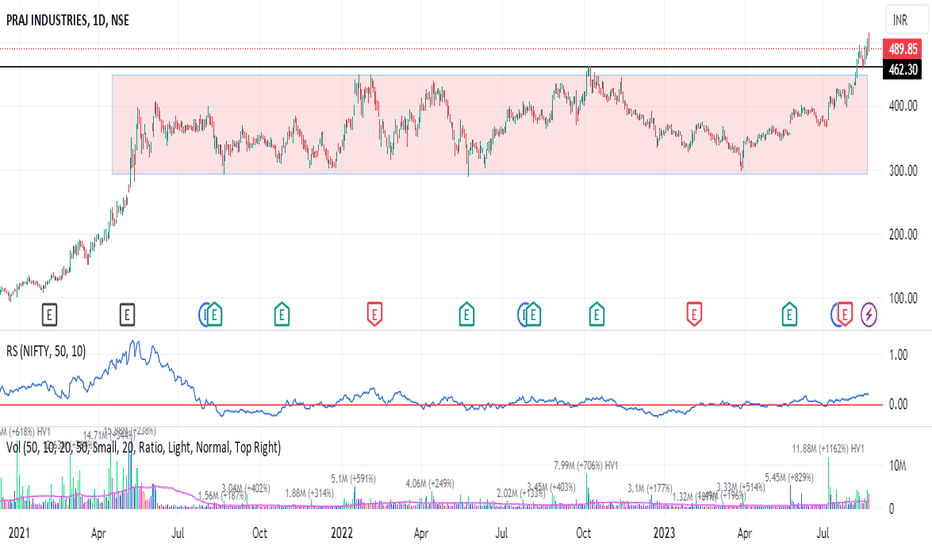
Task: Open the blue dividend marker for July 2023
Action: coord(835,315)
